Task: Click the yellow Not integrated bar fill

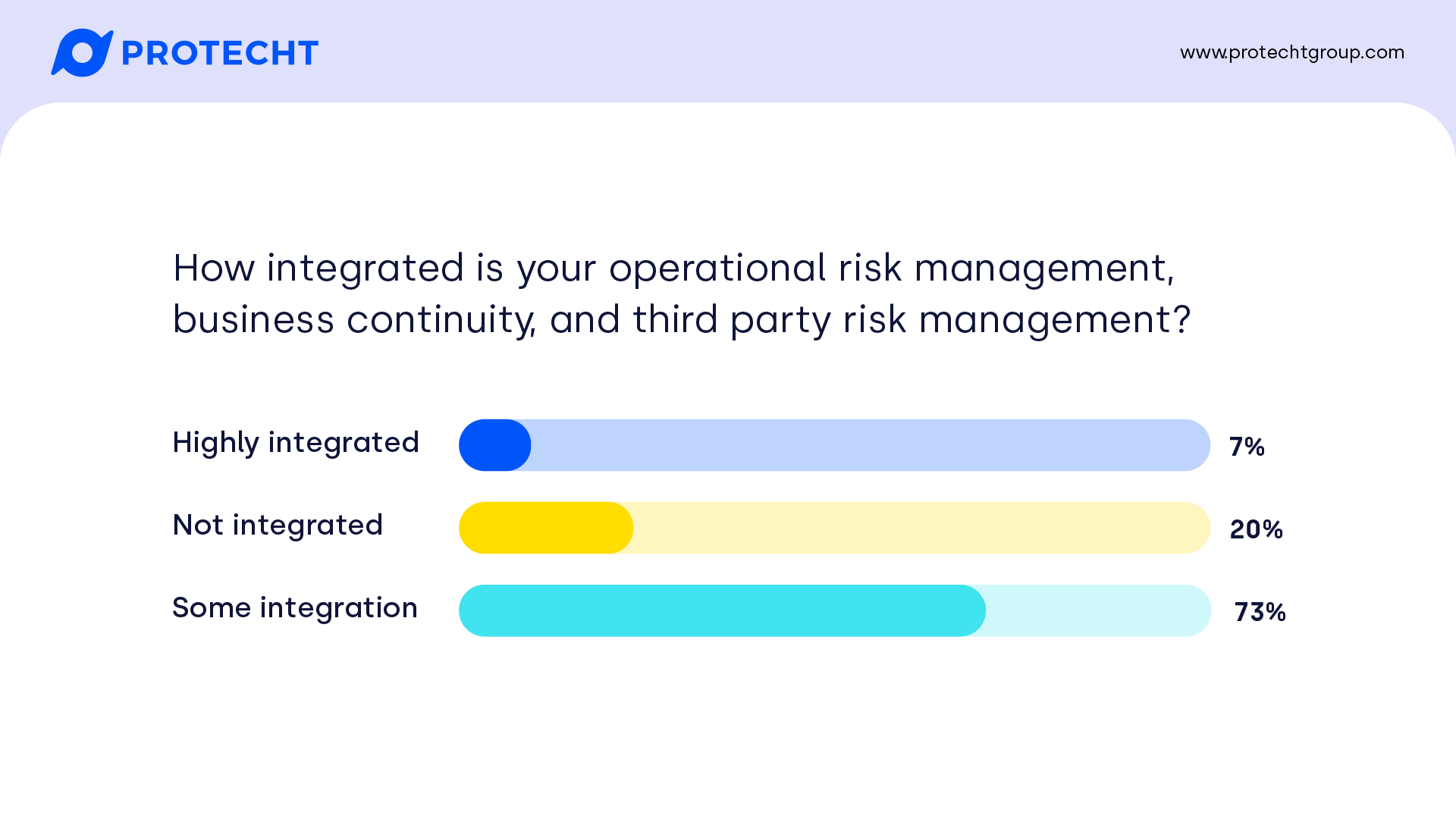Action: [x=545, y=528]
